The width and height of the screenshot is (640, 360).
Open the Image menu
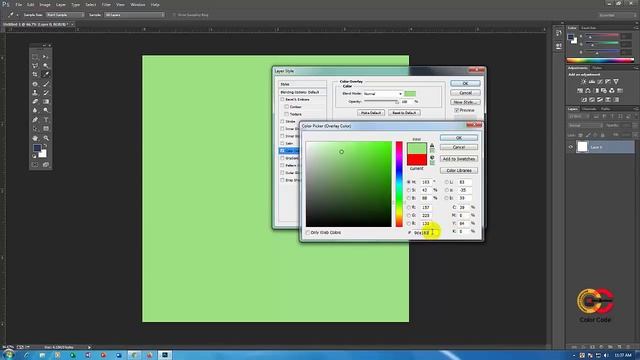(x=45, y=4)
